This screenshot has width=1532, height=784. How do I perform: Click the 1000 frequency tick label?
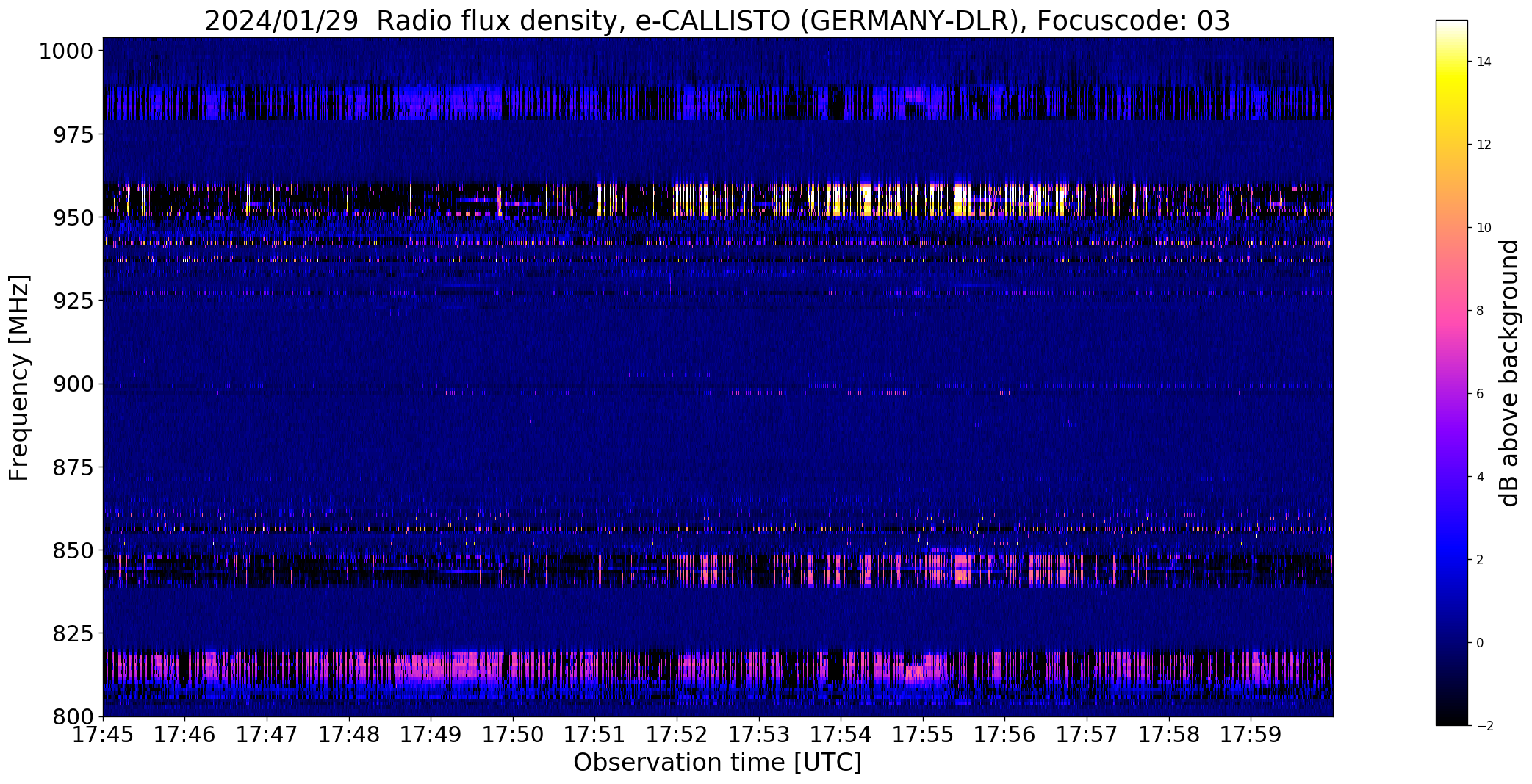[x=66, y=51]
